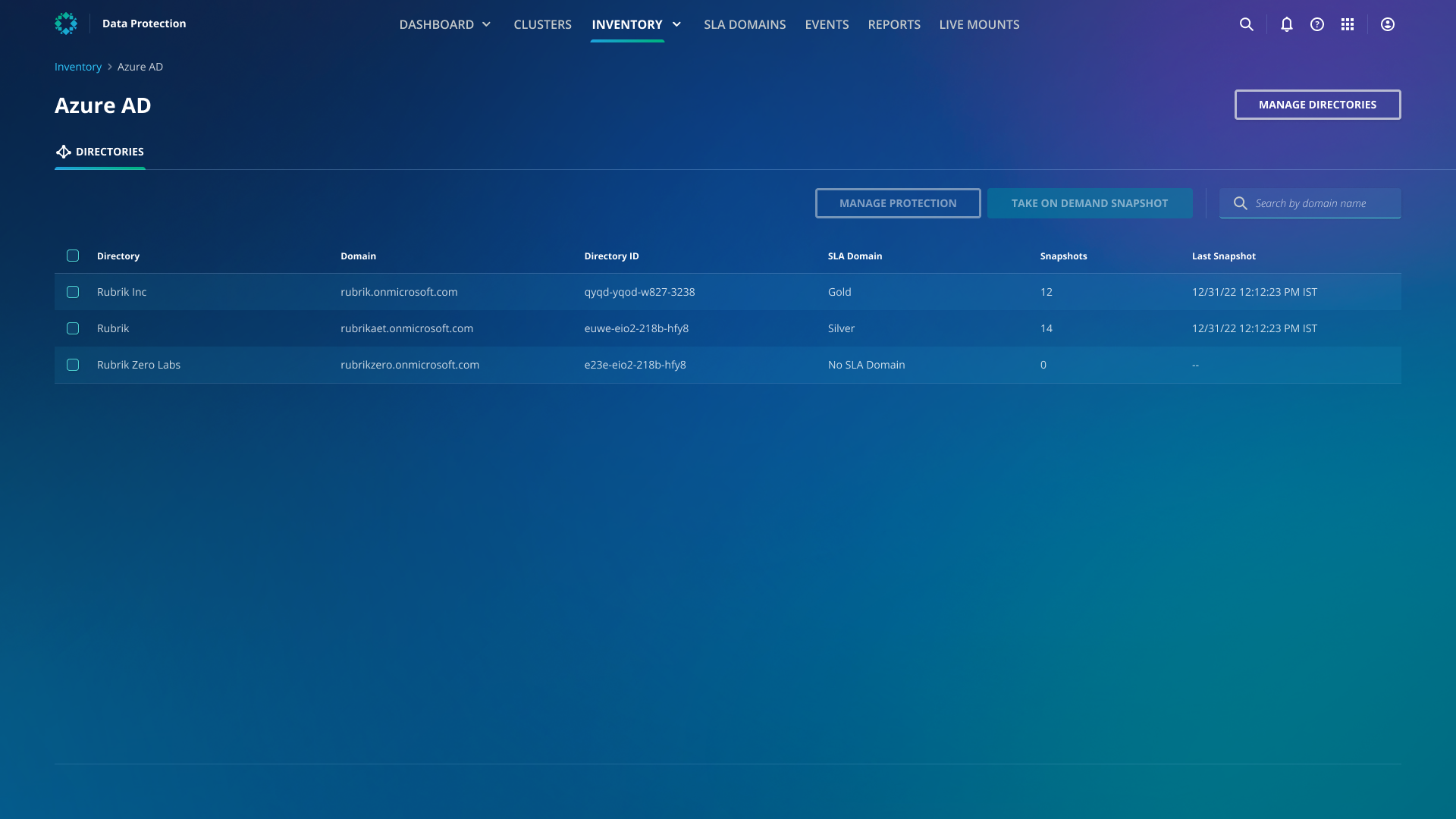Click the Azure AD page title
The image size is (1456, 819).
[x=102, y=105]
